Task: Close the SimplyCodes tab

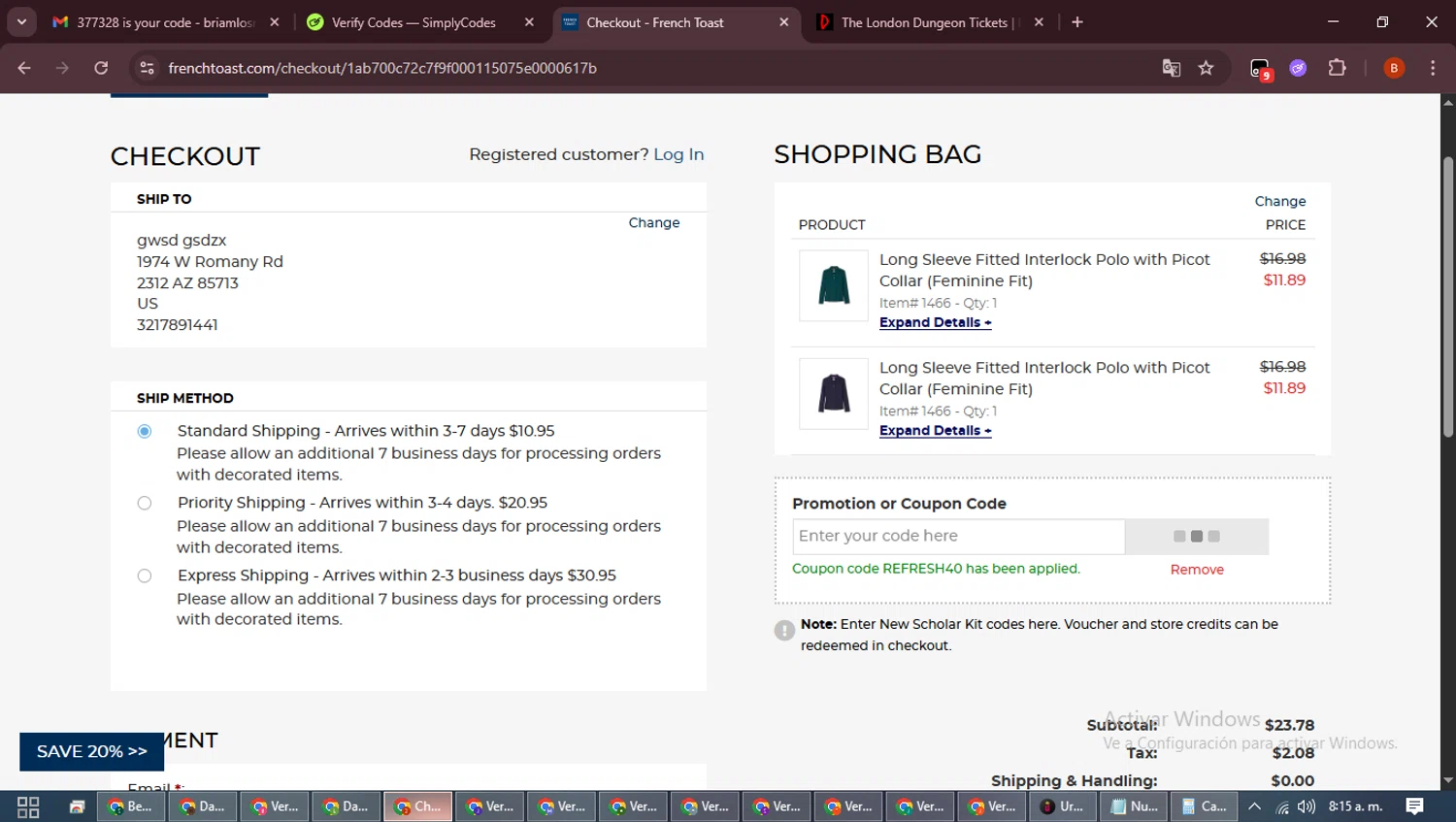Action: (529, 22)
